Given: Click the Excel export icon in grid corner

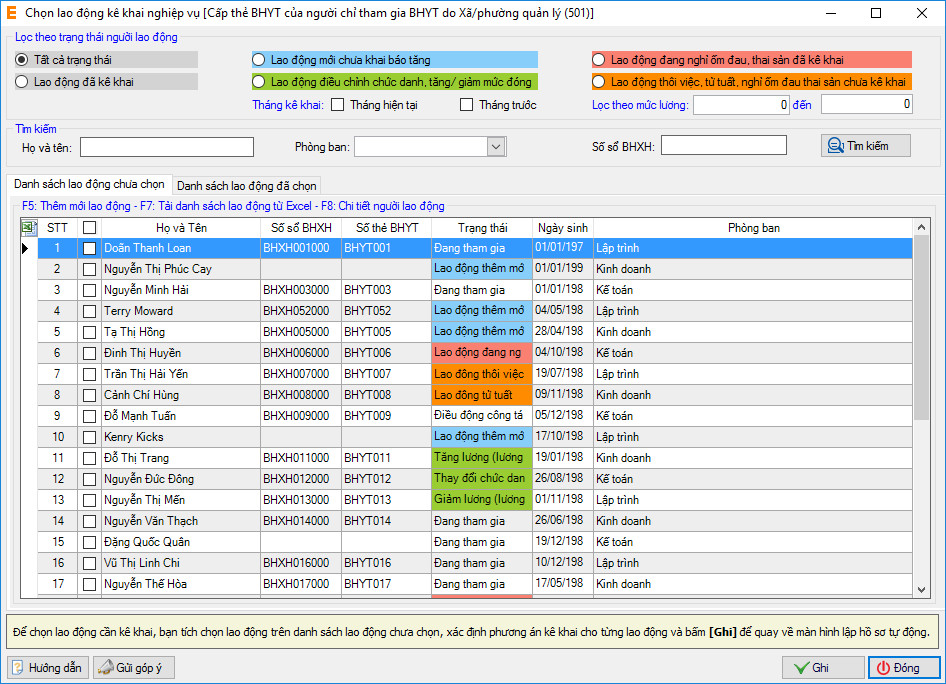Looking at the screenshot, I should click(29, 227).
